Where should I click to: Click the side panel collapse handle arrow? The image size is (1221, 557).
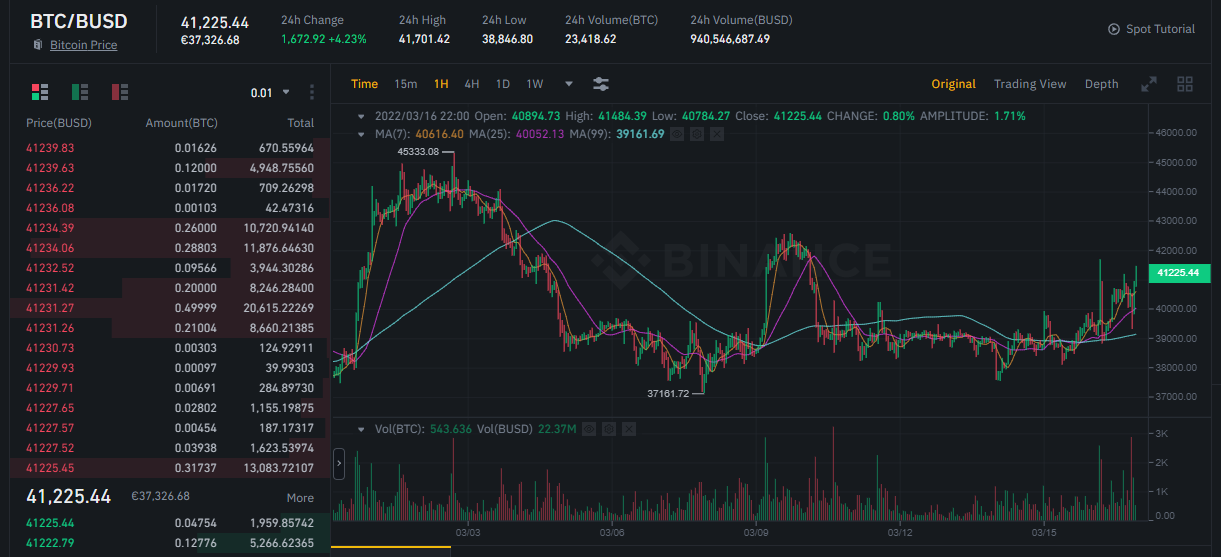[x=338, y=464]
